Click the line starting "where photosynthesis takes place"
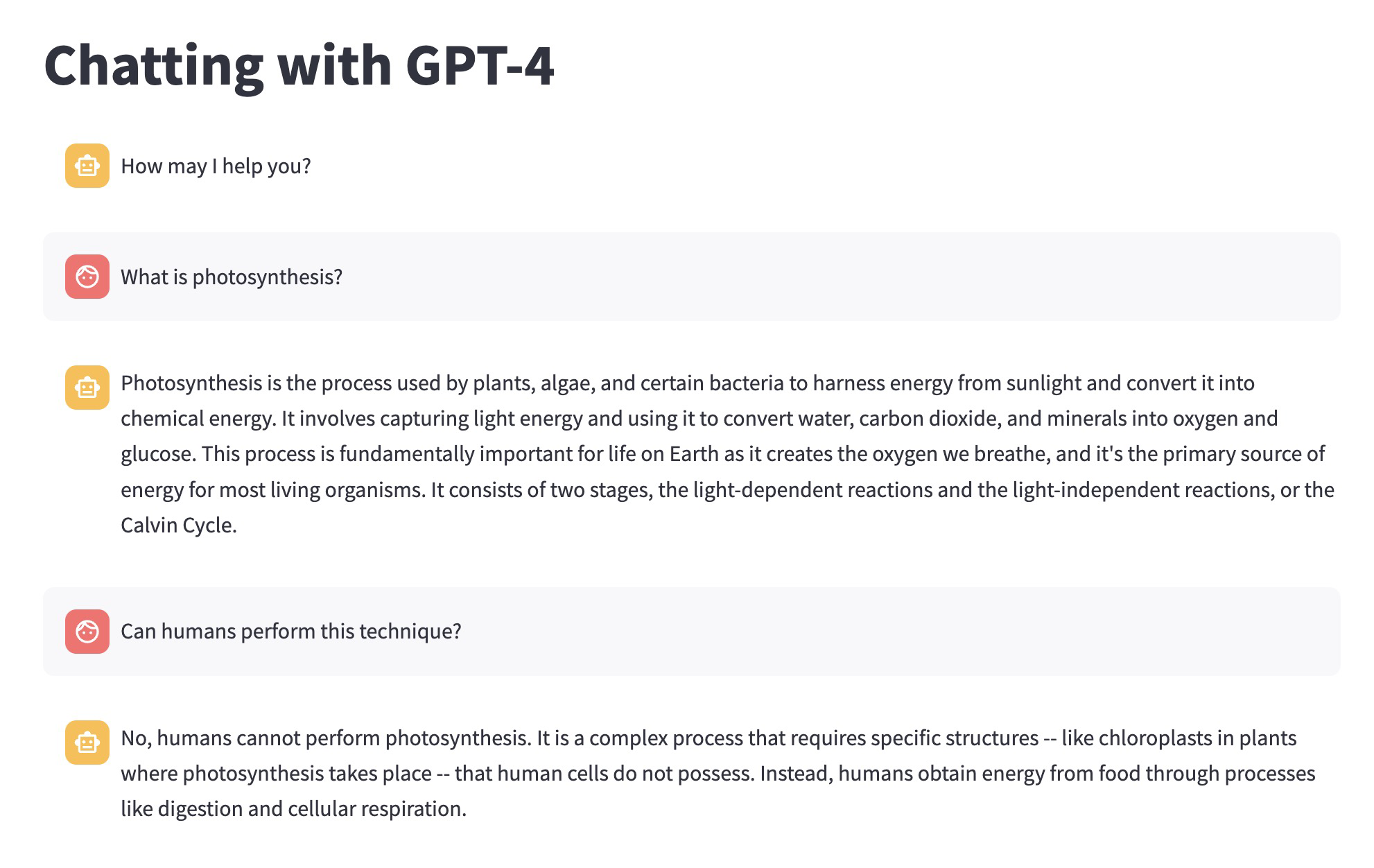1374x868 pixels. tap(718, 774)
